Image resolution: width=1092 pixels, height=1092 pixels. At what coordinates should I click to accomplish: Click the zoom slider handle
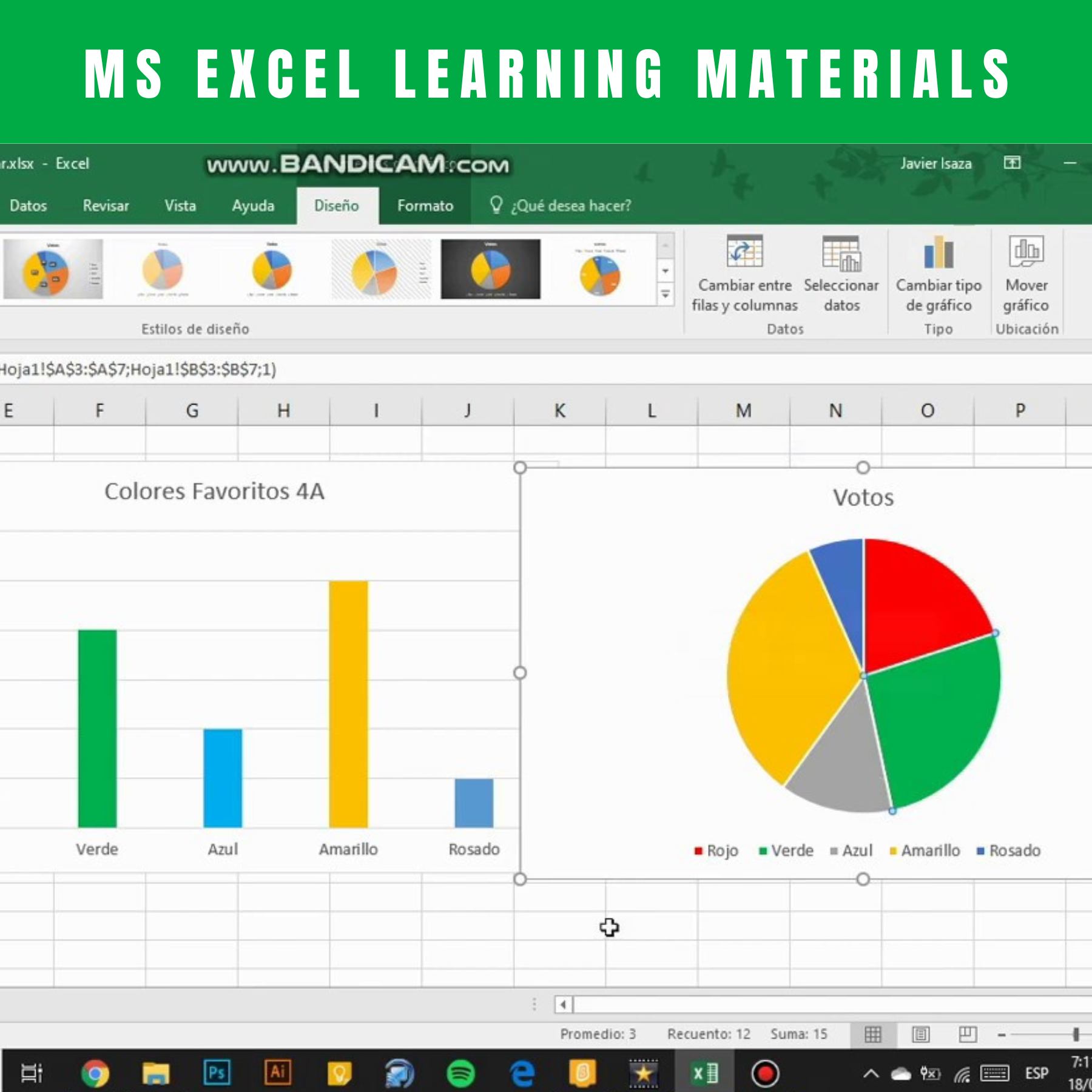[x=1076, y=1034]
